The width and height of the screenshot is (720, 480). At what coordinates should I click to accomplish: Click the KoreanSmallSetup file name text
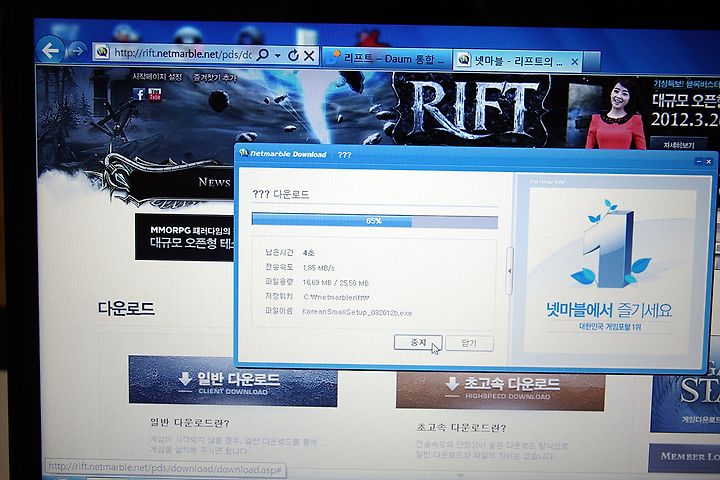tap(357, 313)
